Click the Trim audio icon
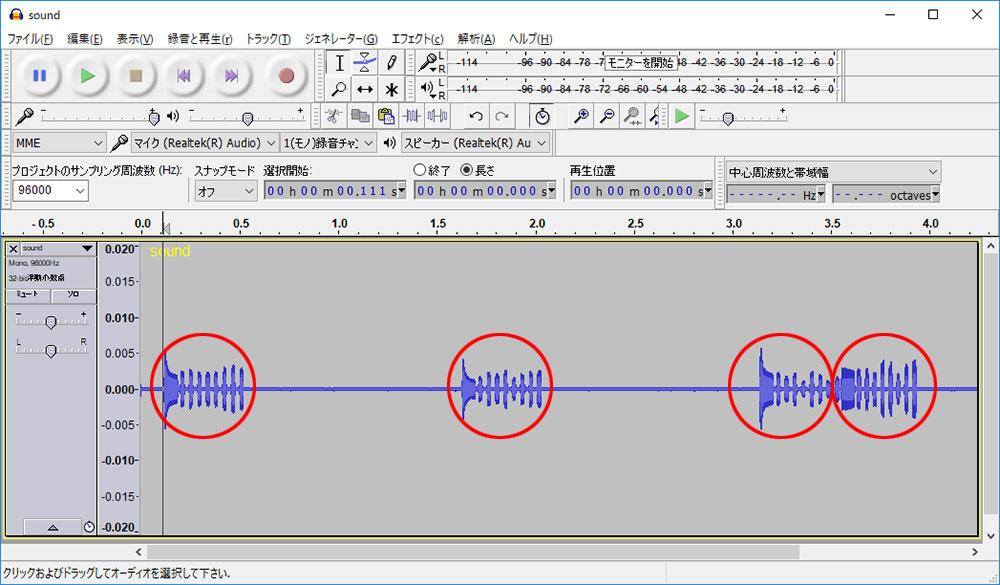The width and height of the screenshot is (1000, 585). coord(411,116)
